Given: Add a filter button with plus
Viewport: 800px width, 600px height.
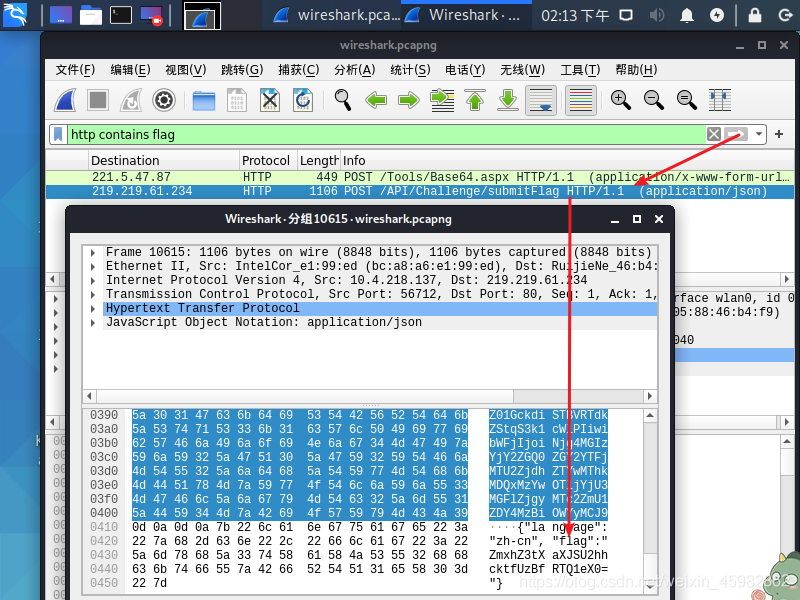Looking at the screenshot, I should (x=779, y=134).
